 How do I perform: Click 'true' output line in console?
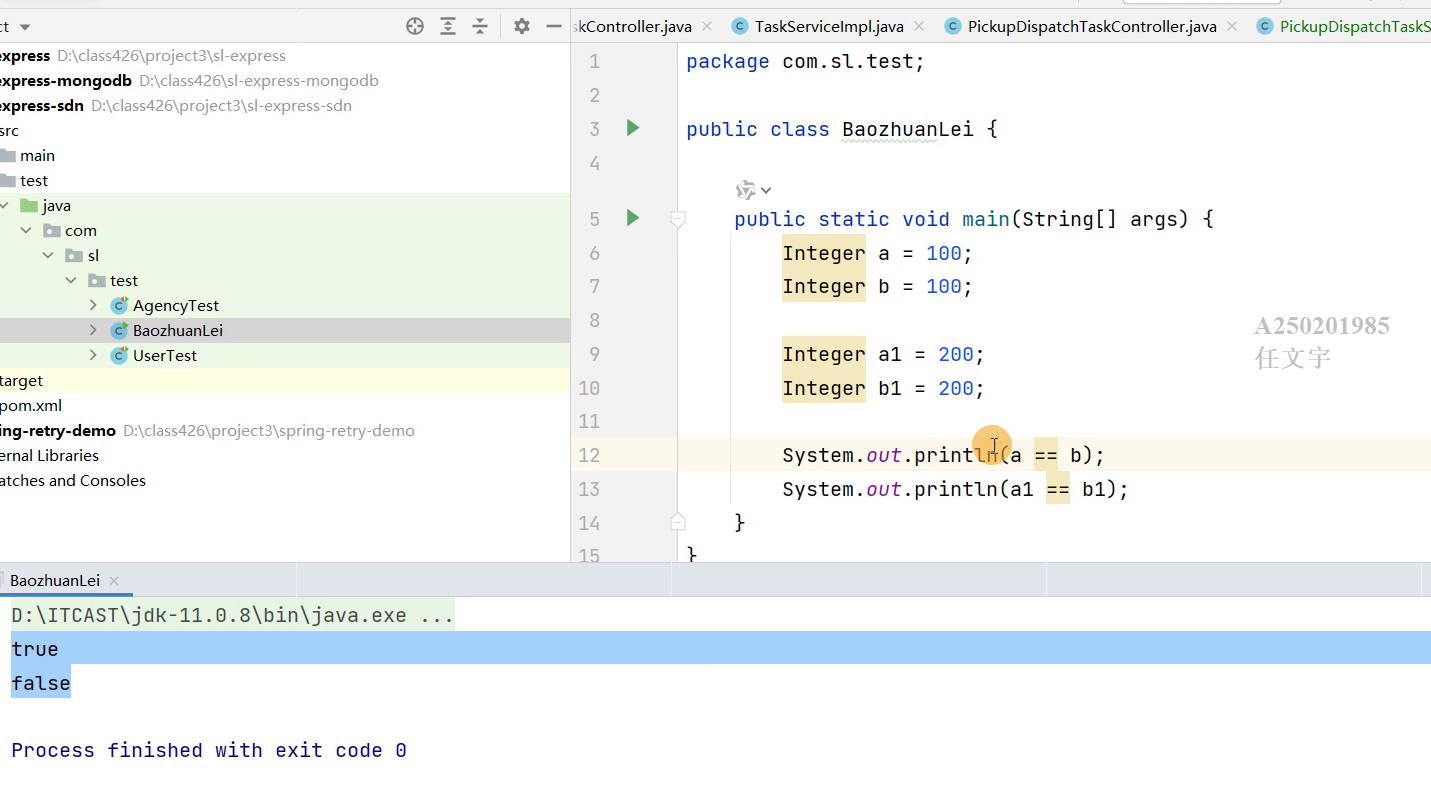(x=35, y=649)
